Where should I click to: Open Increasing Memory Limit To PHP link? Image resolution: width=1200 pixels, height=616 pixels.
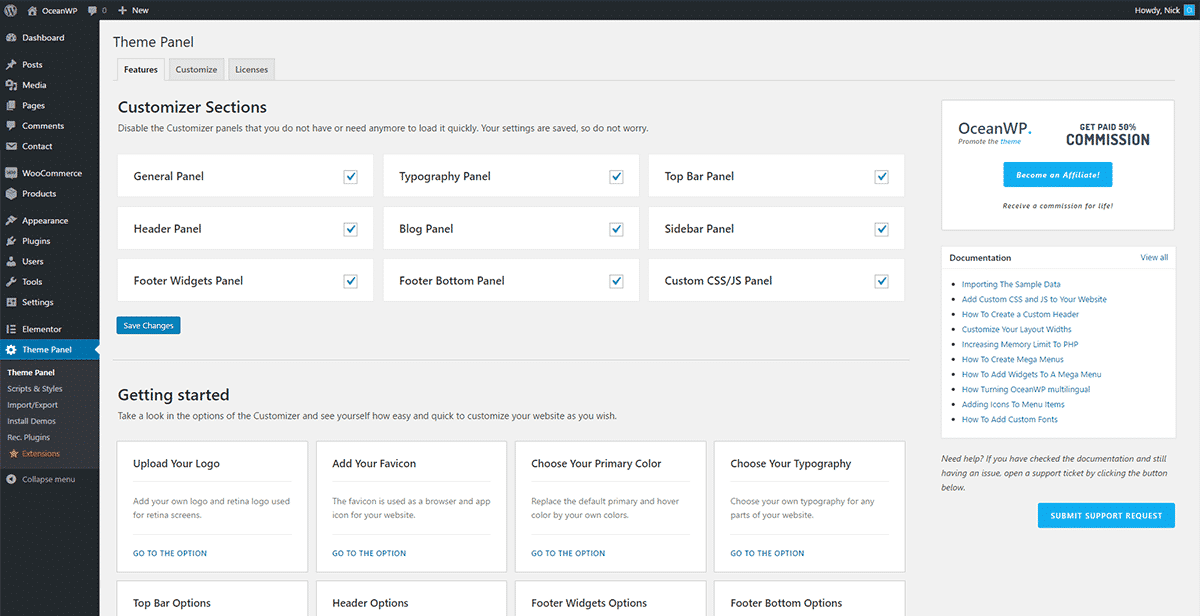coord(1020,345)
